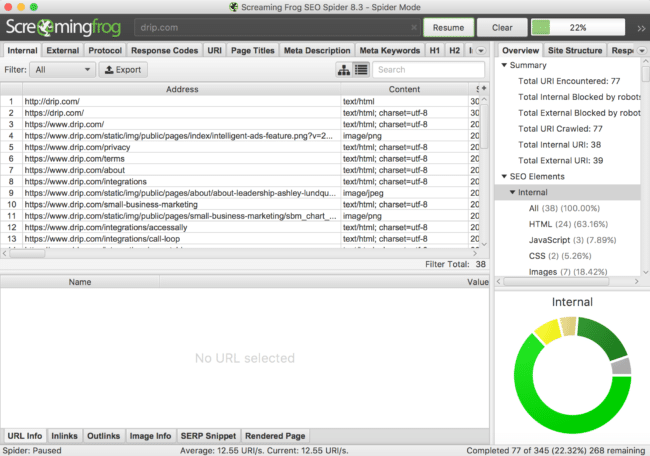The width and height of the screenshot is (650, 456).
Task: Open the main tabs overflow dropdown arrow
Action: [x=481, y=51]
